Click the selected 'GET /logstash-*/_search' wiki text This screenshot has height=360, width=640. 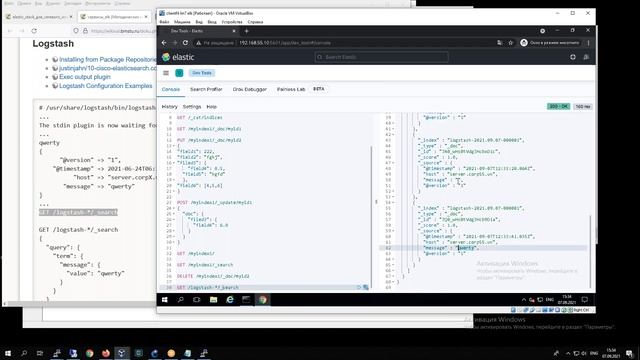coord(78,212)
